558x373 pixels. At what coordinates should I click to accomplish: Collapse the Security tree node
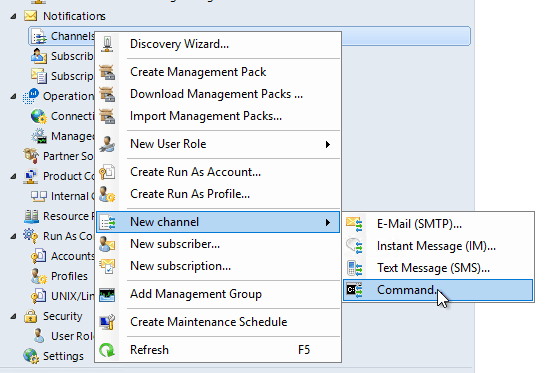[x=13, y=316]
